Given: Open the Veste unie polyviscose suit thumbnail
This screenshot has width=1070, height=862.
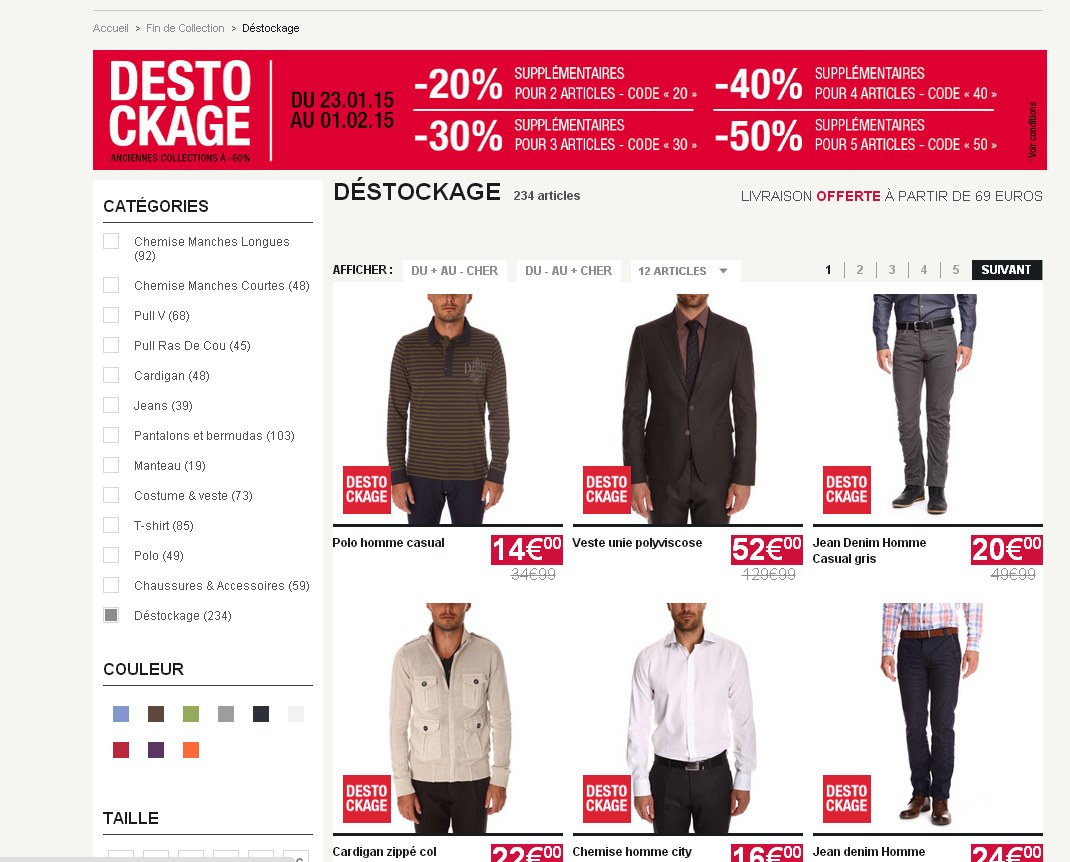Looking at the screenshot, I should pos(688,409).
